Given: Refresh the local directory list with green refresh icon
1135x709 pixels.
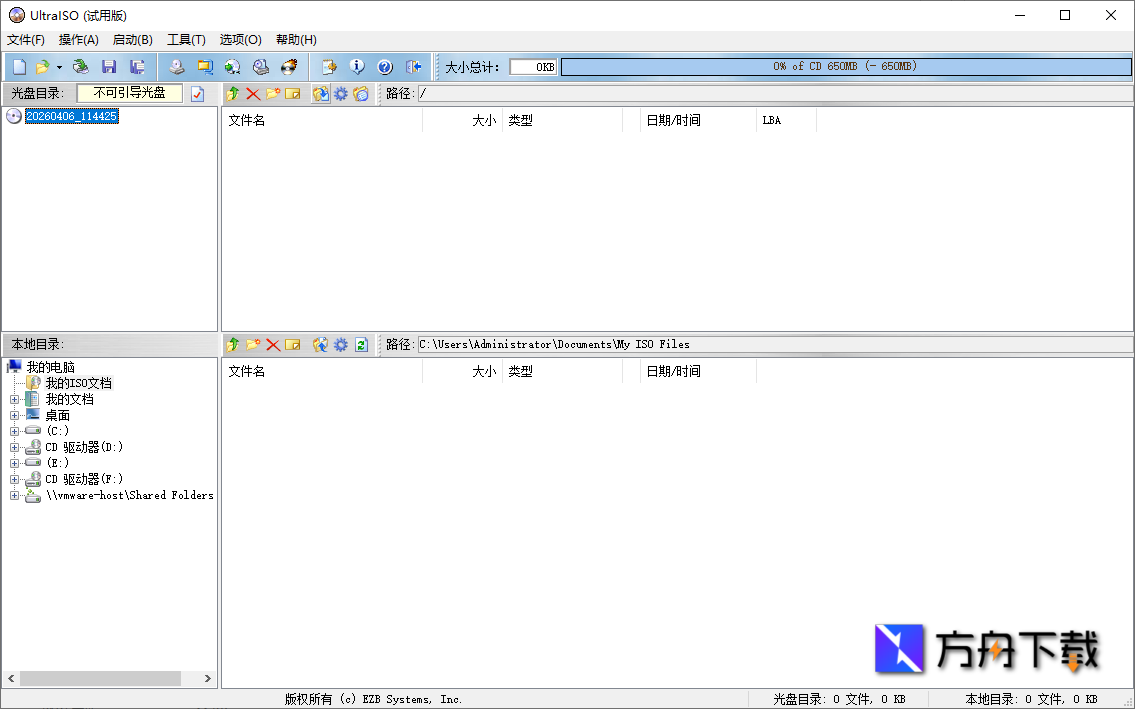Looking at the screenshot, I should pyautogui.click(x=360, y=344).
